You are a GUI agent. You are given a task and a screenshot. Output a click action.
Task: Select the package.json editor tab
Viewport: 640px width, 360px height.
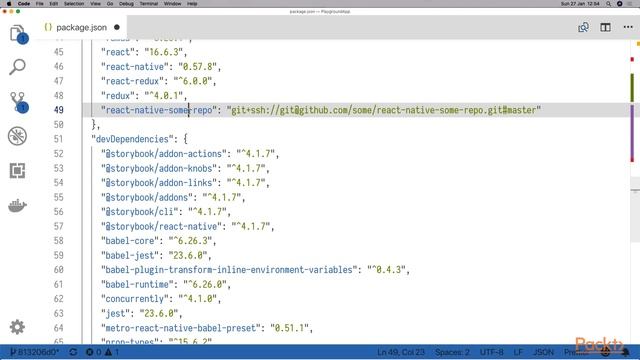point(81,27)
